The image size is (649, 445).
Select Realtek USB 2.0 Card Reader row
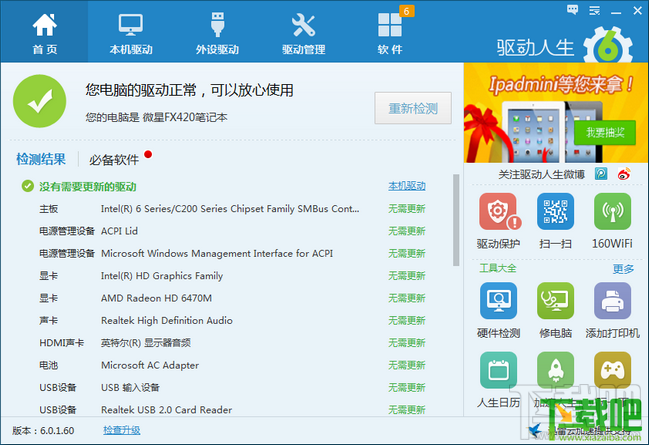[x=232, y=410]
